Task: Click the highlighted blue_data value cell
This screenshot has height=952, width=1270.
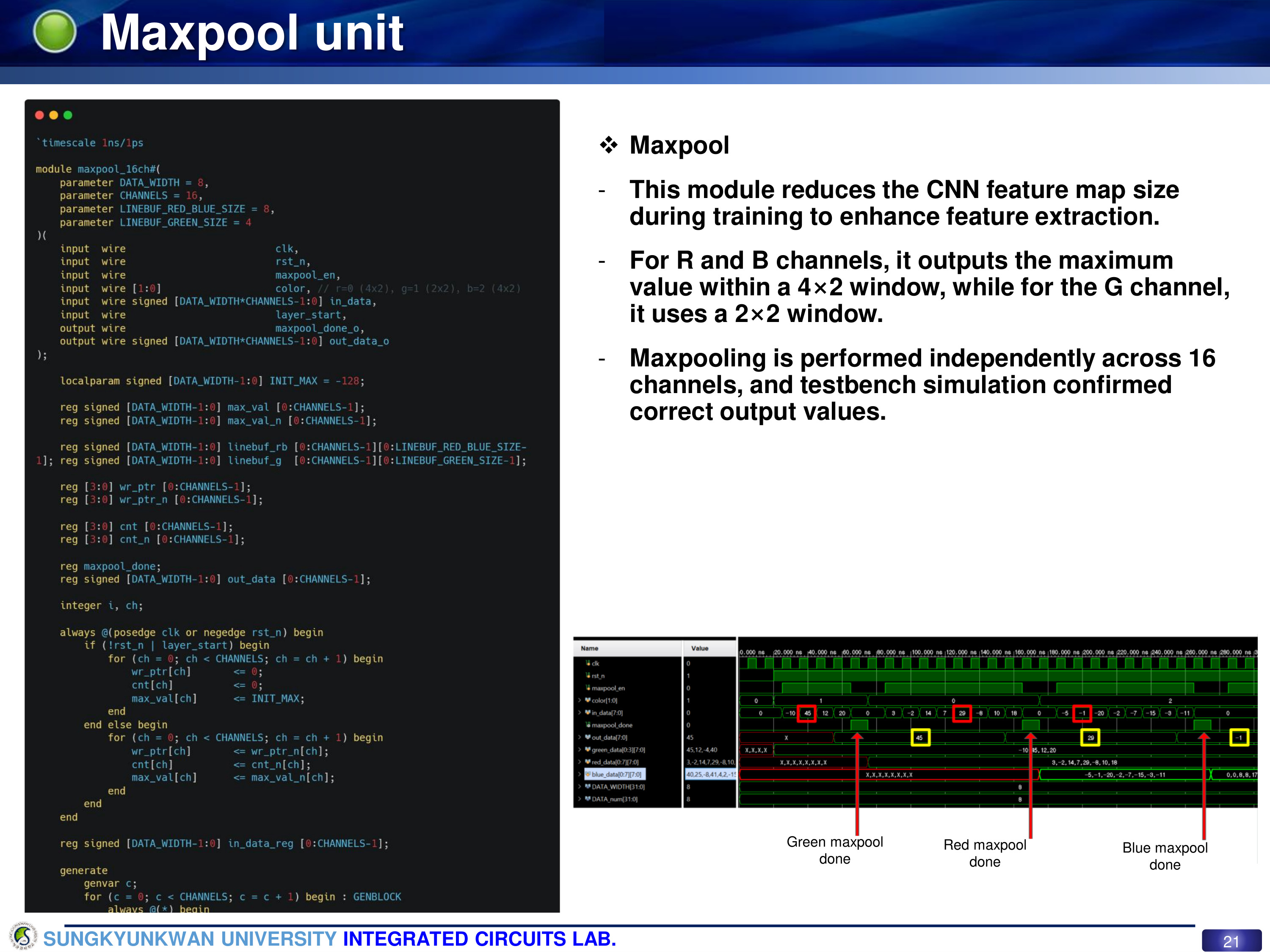Action: click(710, 774)
